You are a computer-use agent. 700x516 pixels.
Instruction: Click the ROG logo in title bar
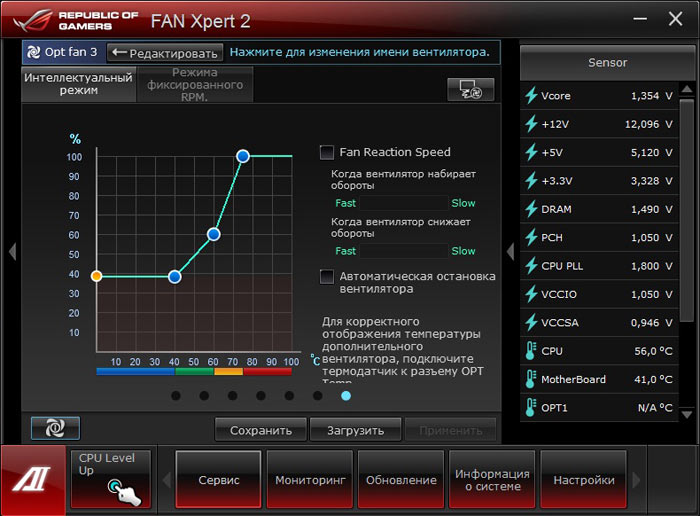coord(33,21)
